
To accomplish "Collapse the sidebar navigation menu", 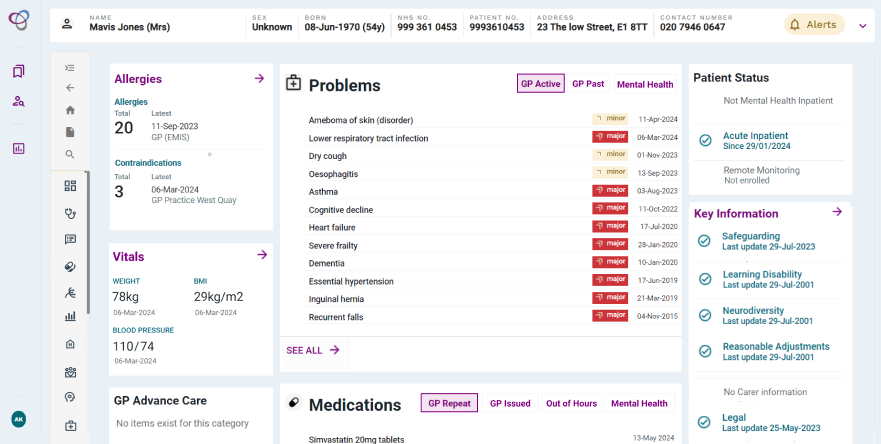I will coord(70,68).
